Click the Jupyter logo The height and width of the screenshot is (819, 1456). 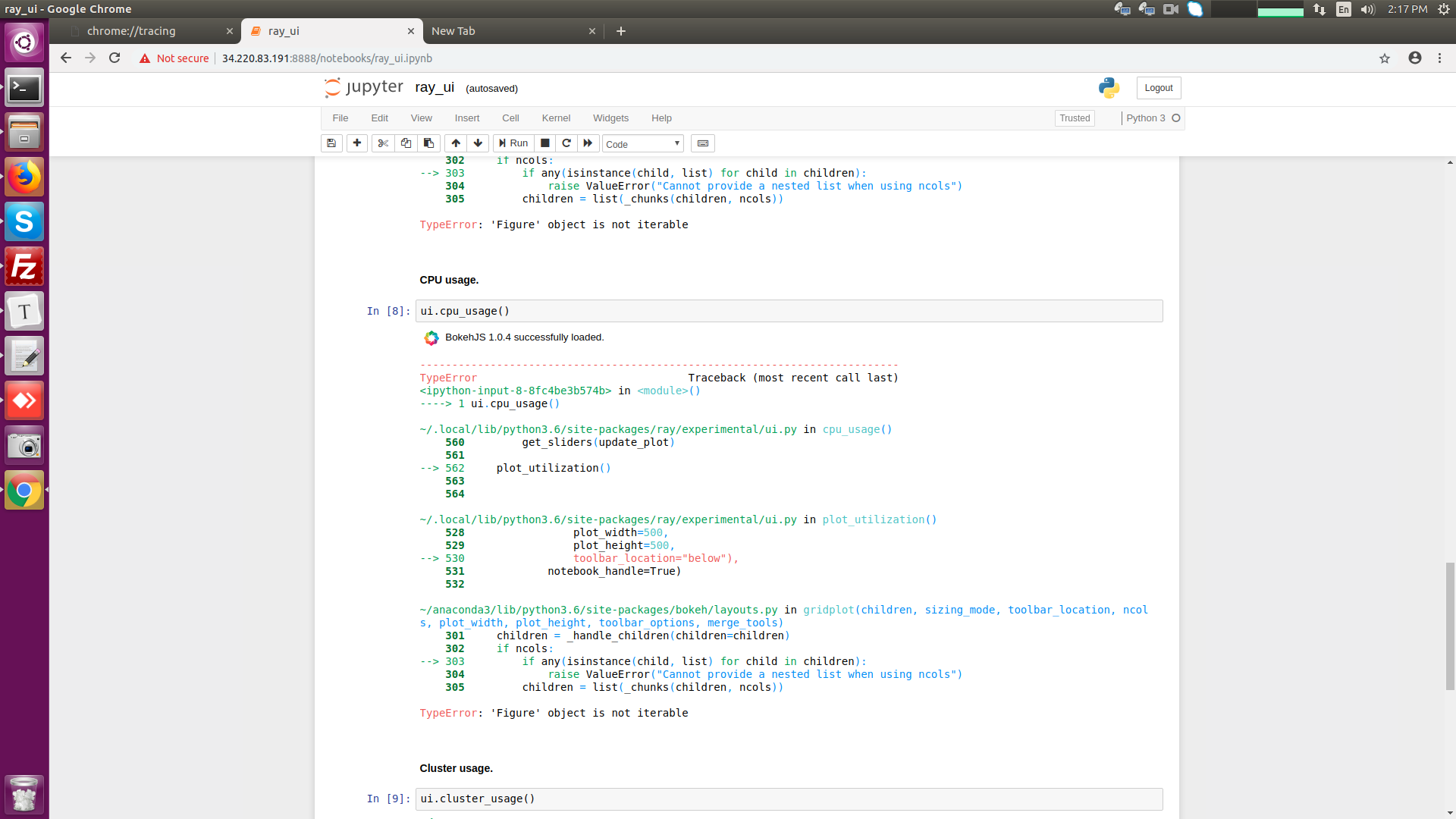[364, 88]
